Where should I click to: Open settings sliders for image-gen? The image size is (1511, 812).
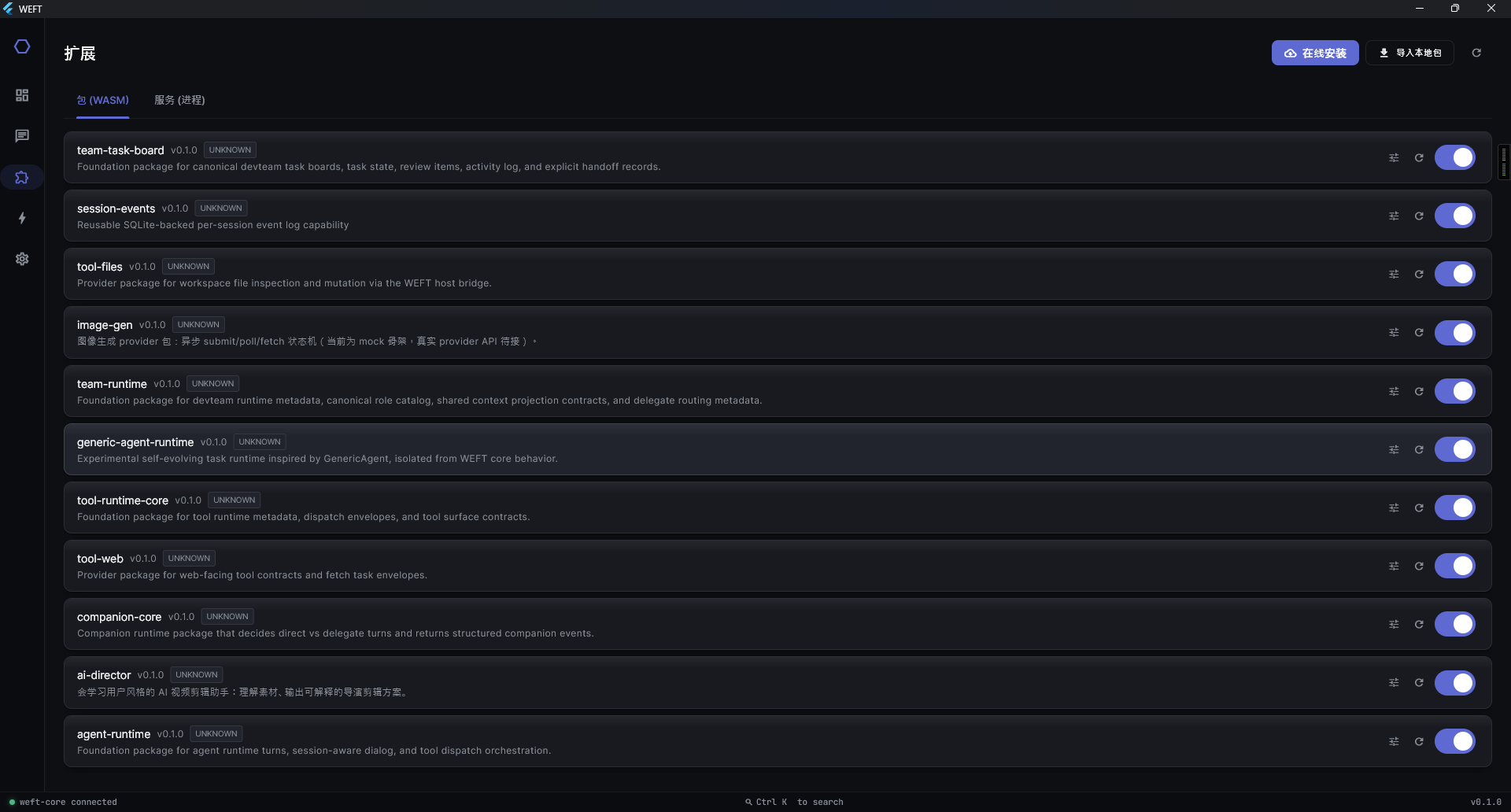point(1394,333)
